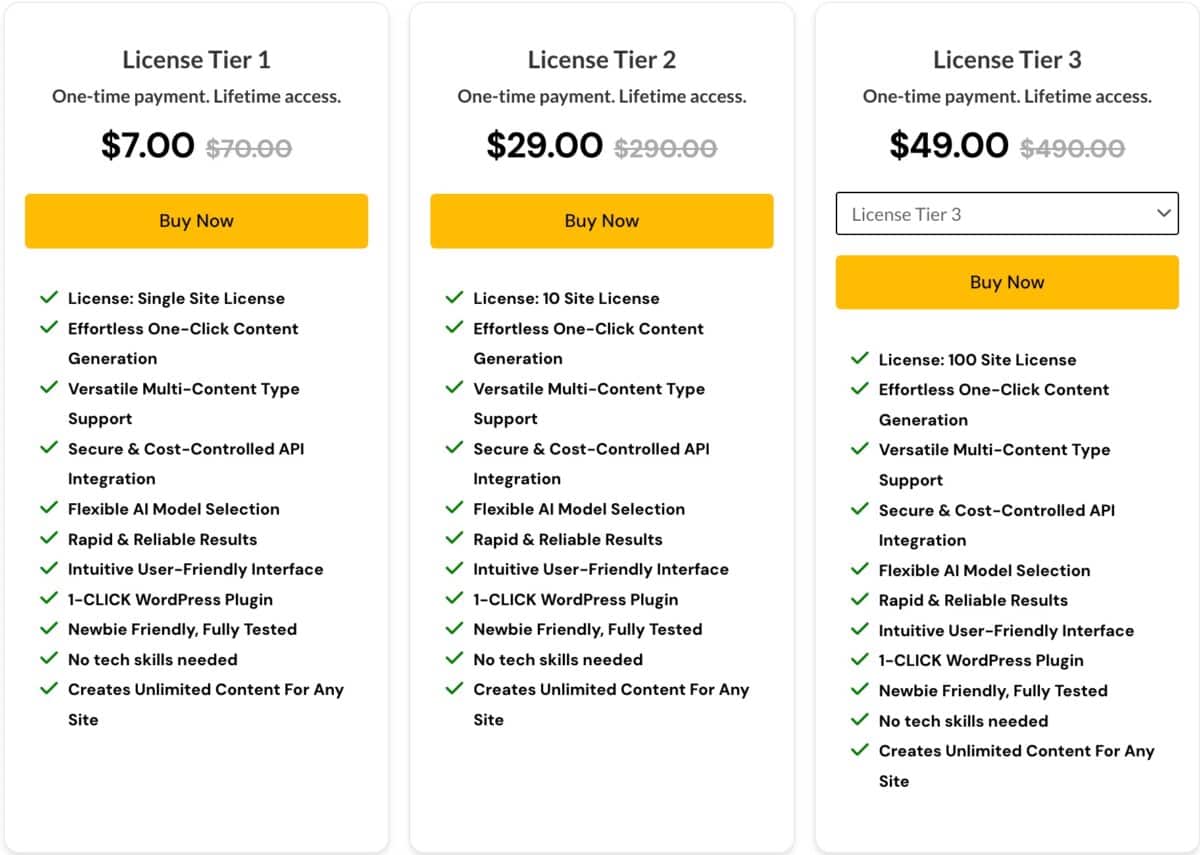
Task: Click the dropdown chevron arrow in Tier 3
Action: click(1163, 213)
